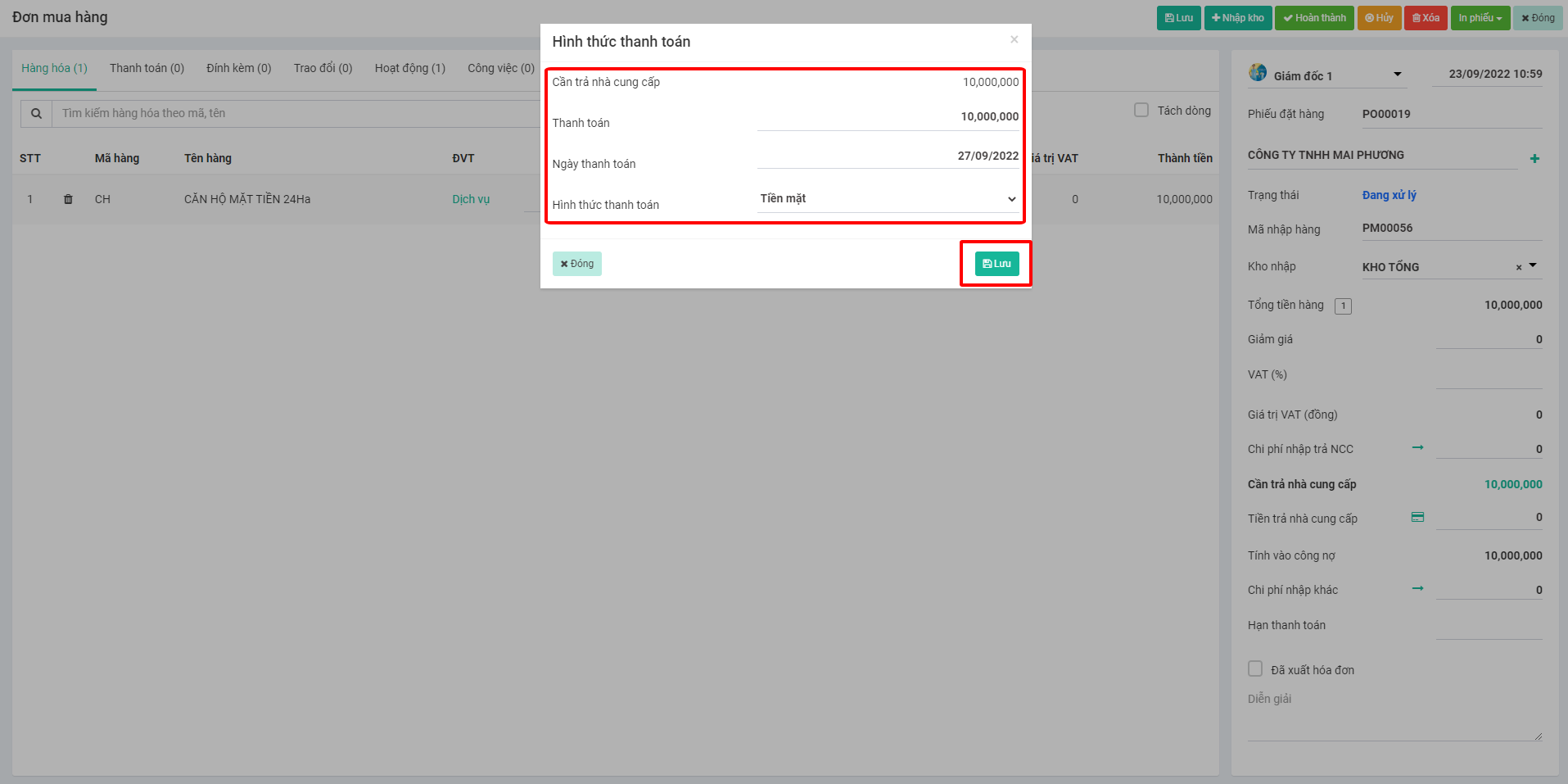The height and width of the screenshot is (784, 1568).
Task: Toggle the Tách dòng checkbox
Action: [x=1141, y=110]
